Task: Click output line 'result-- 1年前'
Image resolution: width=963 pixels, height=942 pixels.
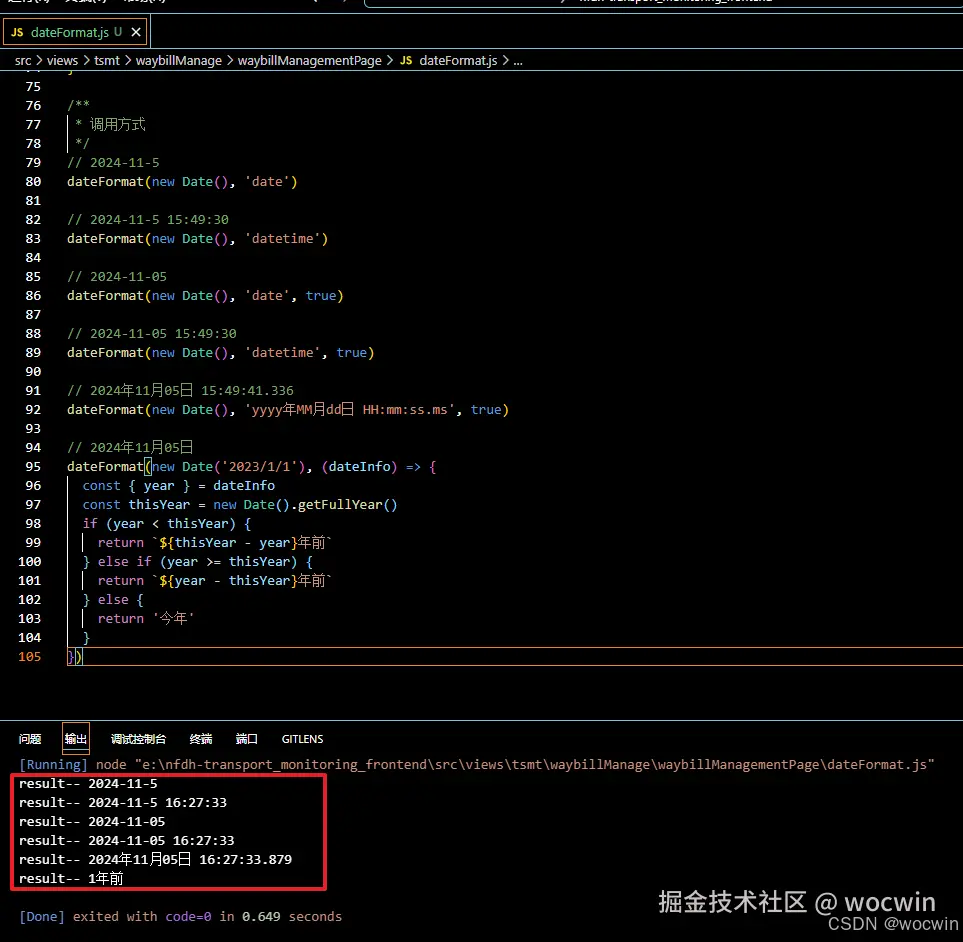Action: point(71,879)
